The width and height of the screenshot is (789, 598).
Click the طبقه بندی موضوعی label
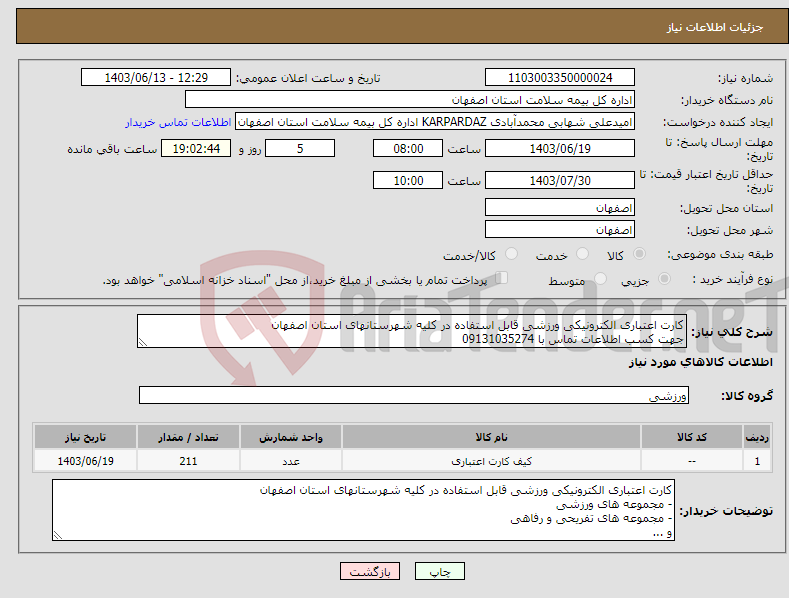pyautogui.click(x=720, y=255)
